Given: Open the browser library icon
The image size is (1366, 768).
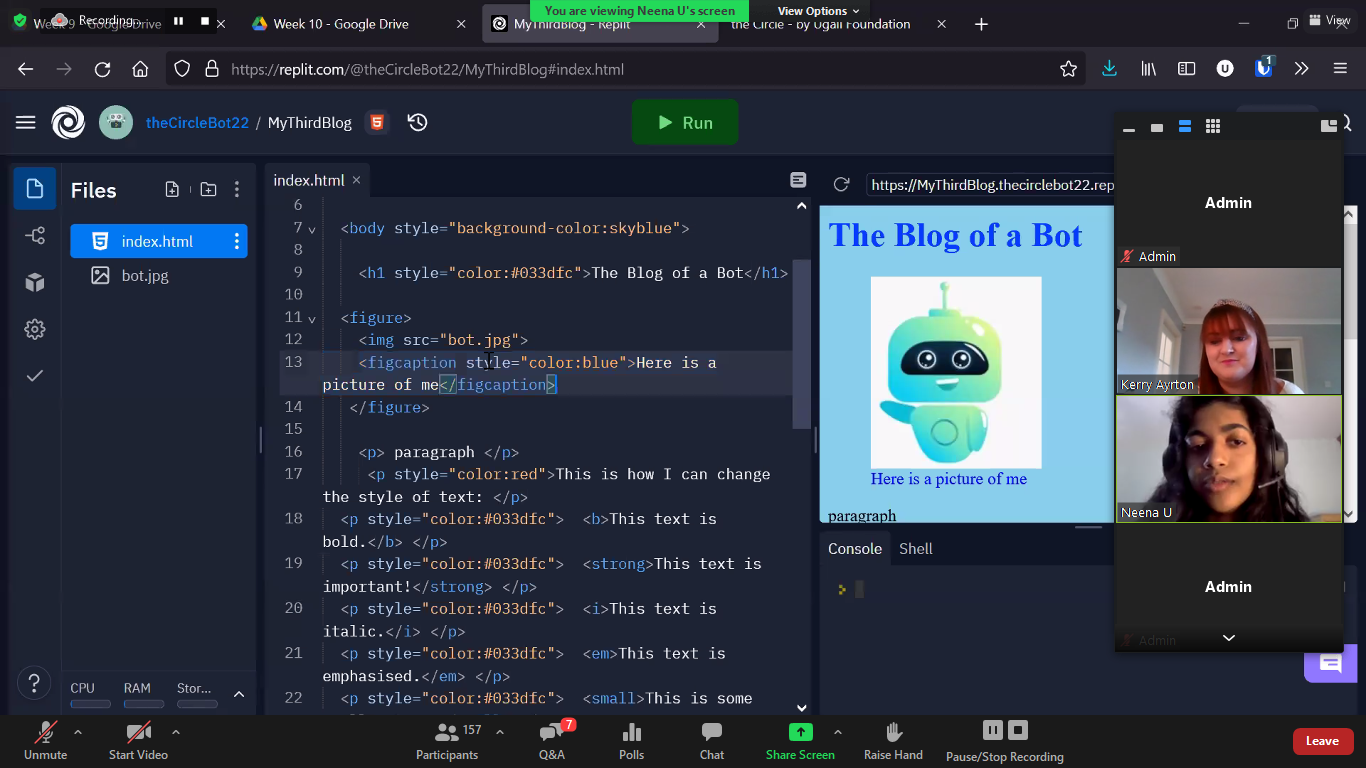Looking at the screenshot, I should [1149, 69].
